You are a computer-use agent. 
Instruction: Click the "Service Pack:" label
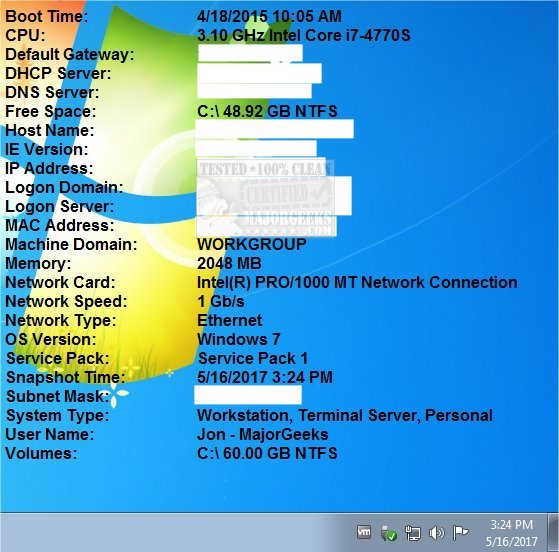click(x=58, y=358)
